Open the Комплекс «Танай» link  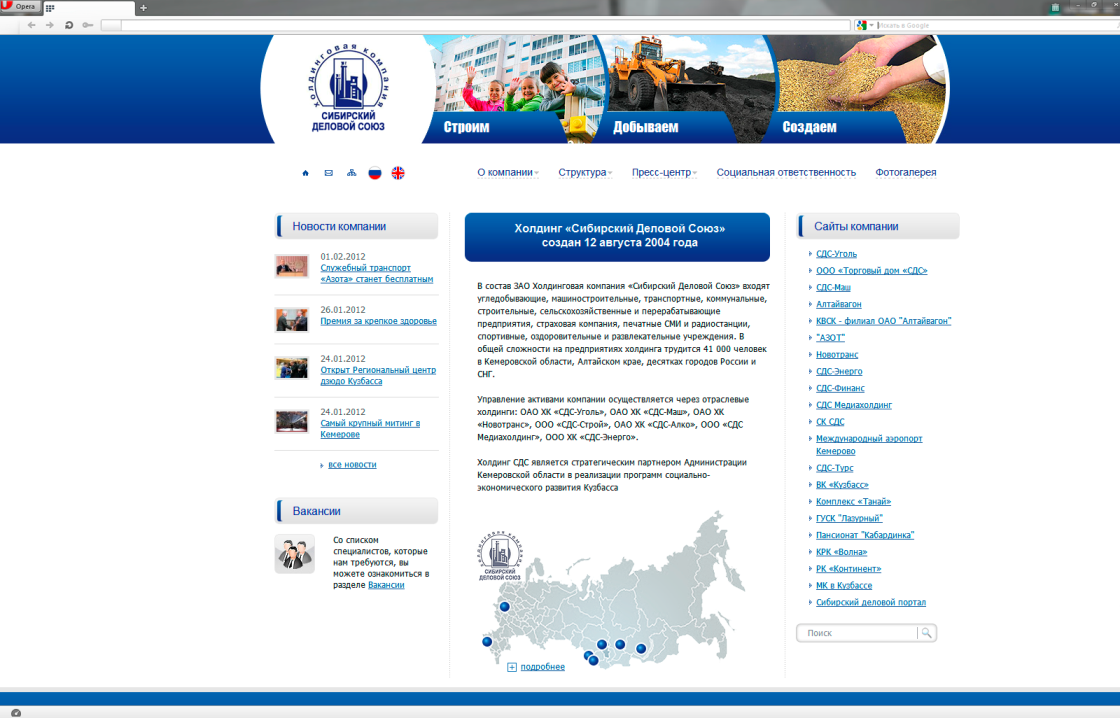click(x=854, y=502)
